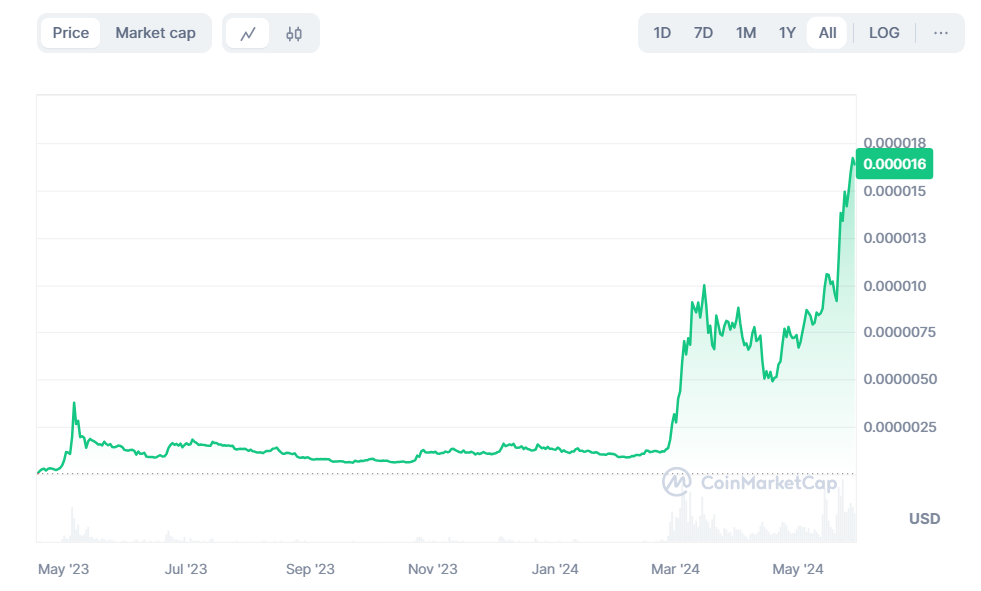981x591 pixels.
Task: Toggle LOG scale on chart
Action: [884, 33]
